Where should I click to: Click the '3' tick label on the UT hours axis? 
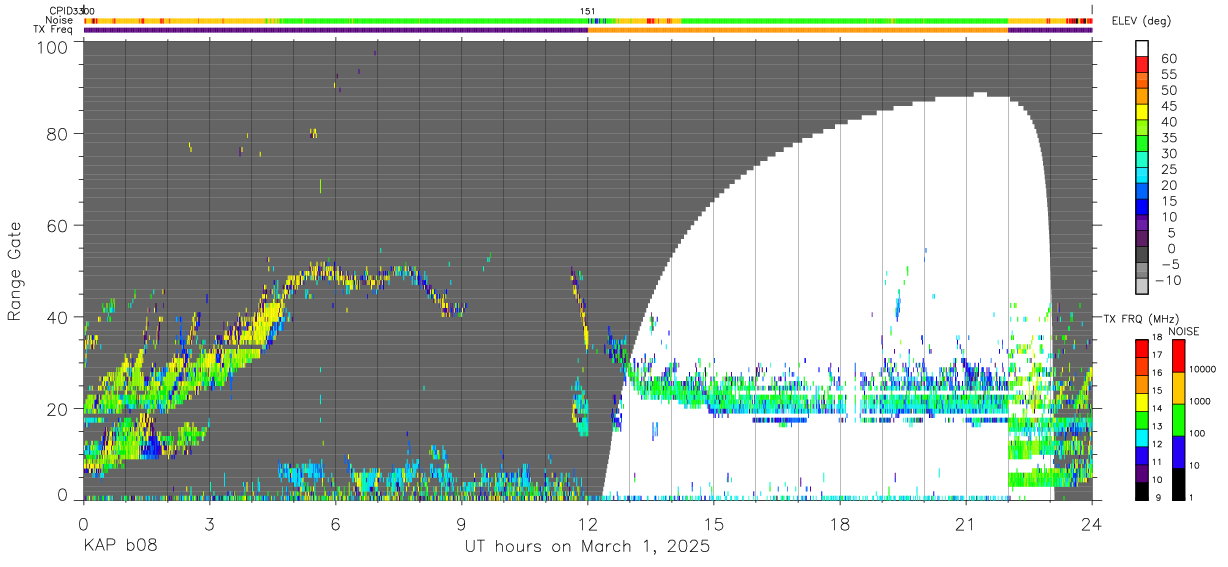(x=209, y=524)
